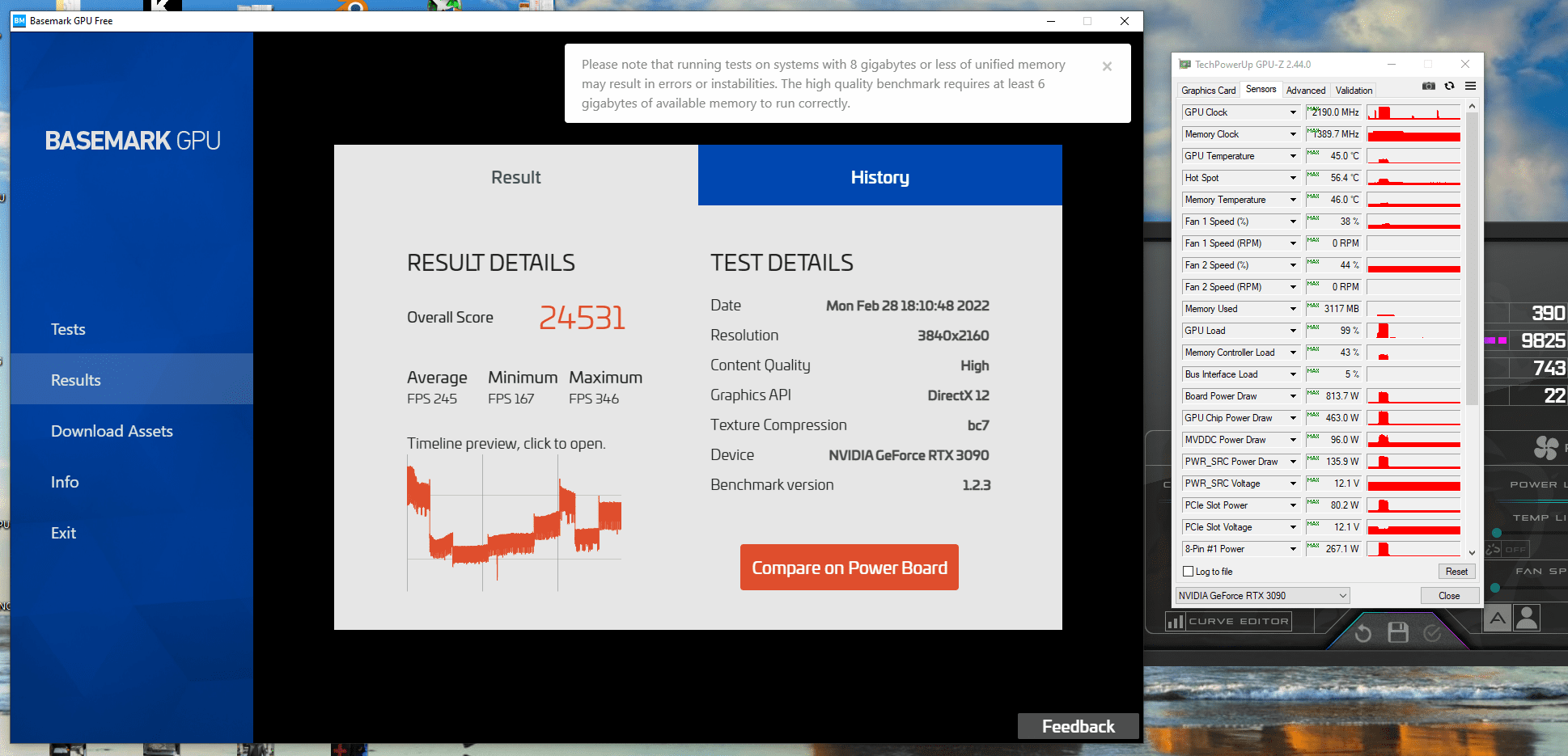Click the GPU Clock history graph
The width and height of the screenshot is (1568, 756).
(1413, 112)
